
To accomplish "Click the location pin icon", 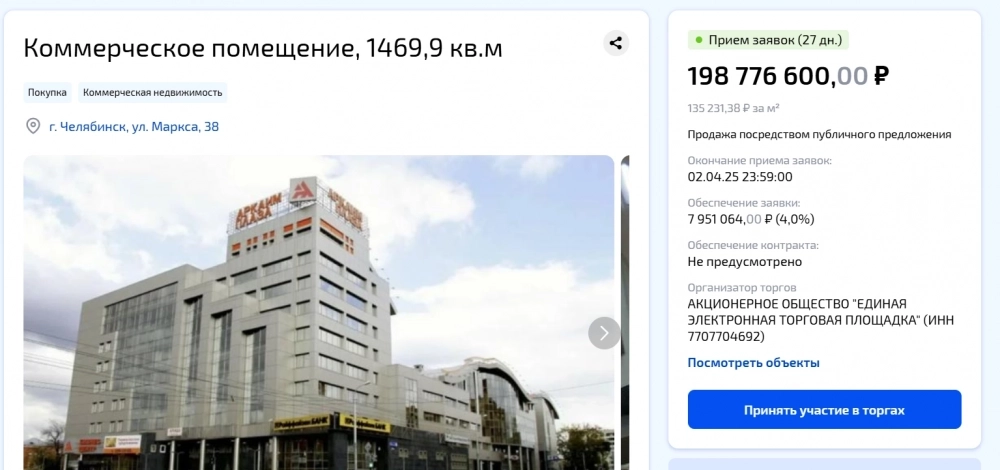I will point(33,126).
